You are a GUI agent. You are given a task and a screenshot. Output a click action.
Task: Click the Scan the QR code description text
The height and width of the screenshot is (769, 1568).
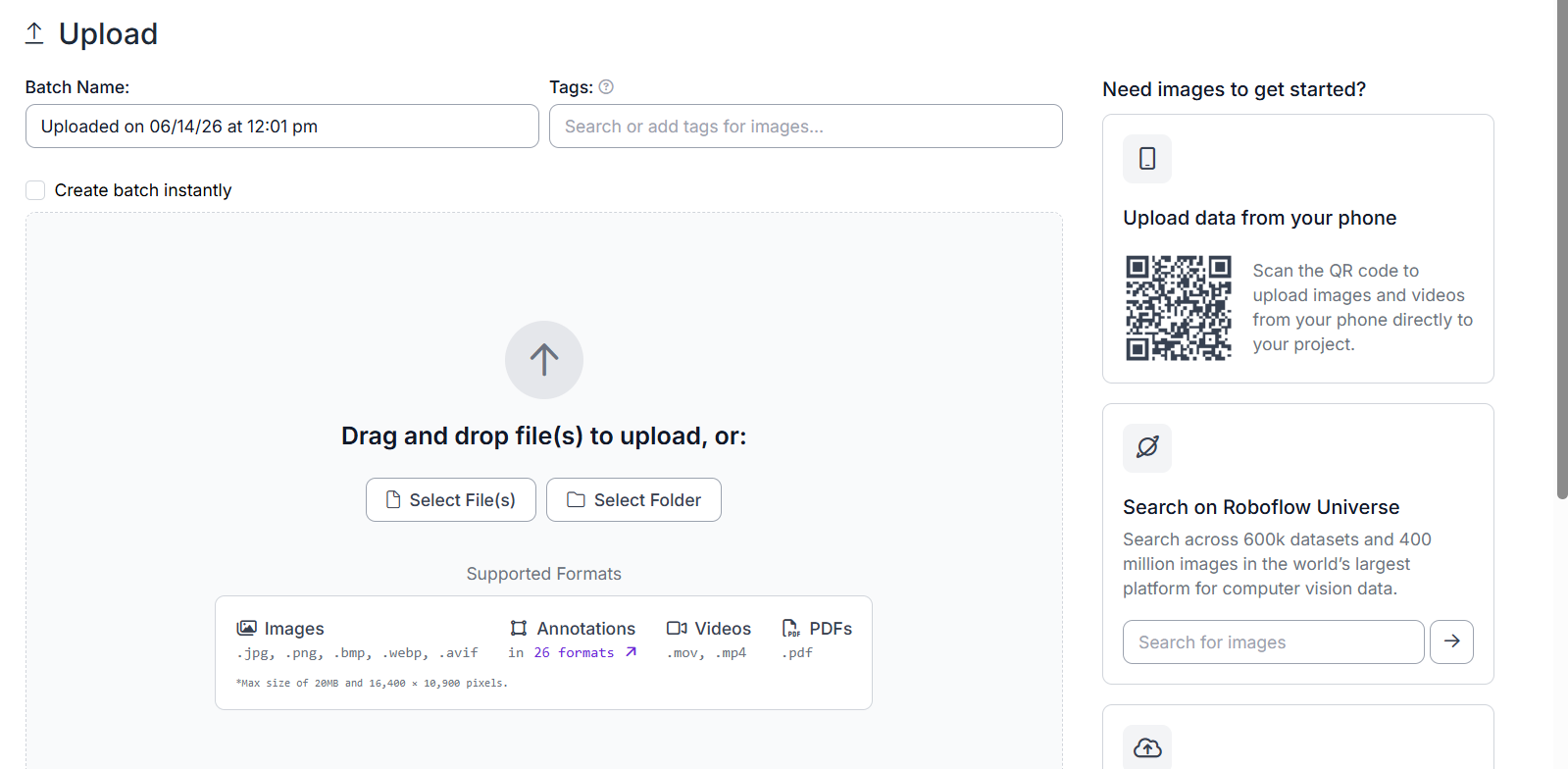click(1362, 307)
